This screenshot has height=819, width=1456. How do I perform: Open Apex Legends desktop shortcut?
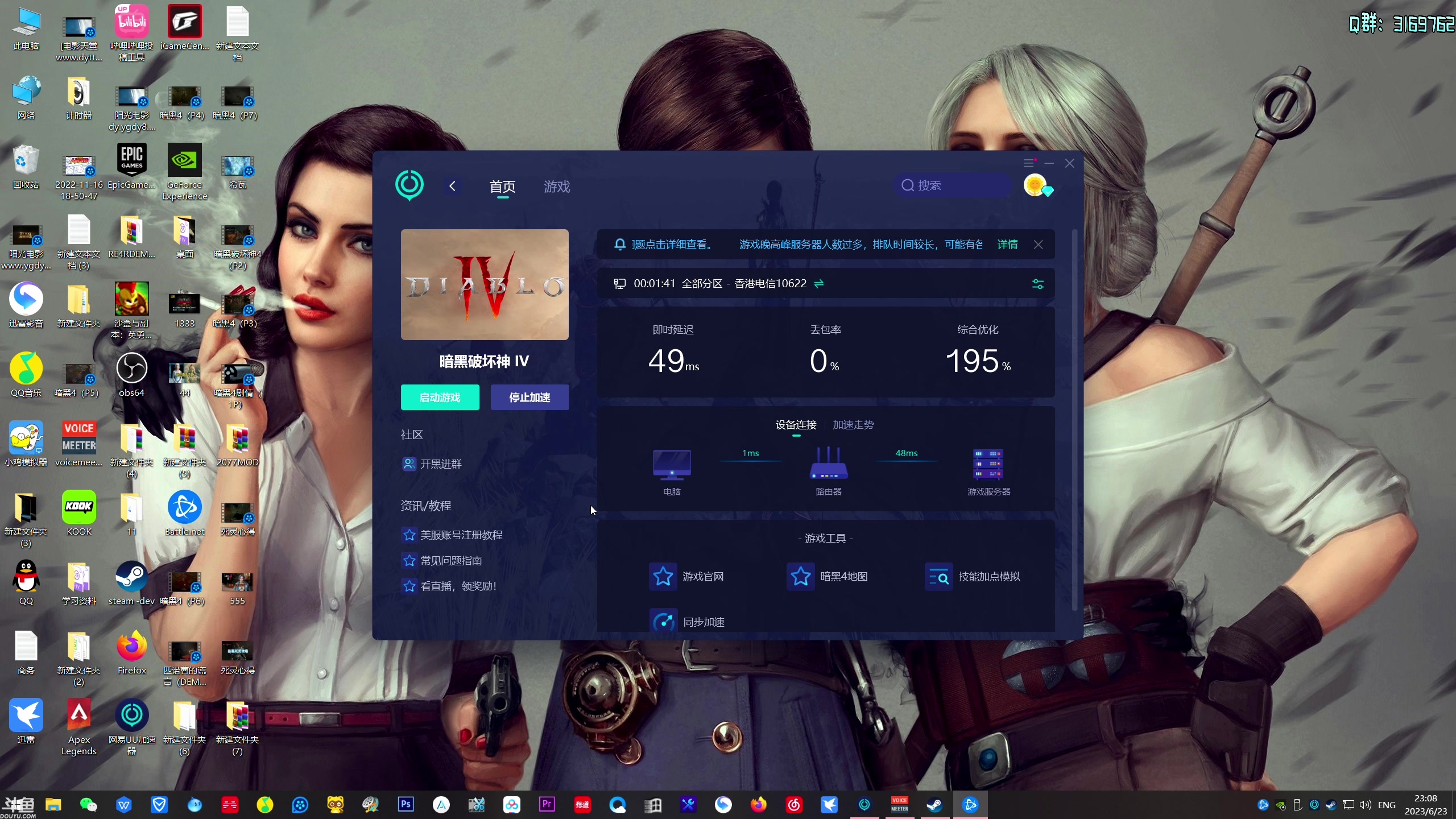[79, 727]
